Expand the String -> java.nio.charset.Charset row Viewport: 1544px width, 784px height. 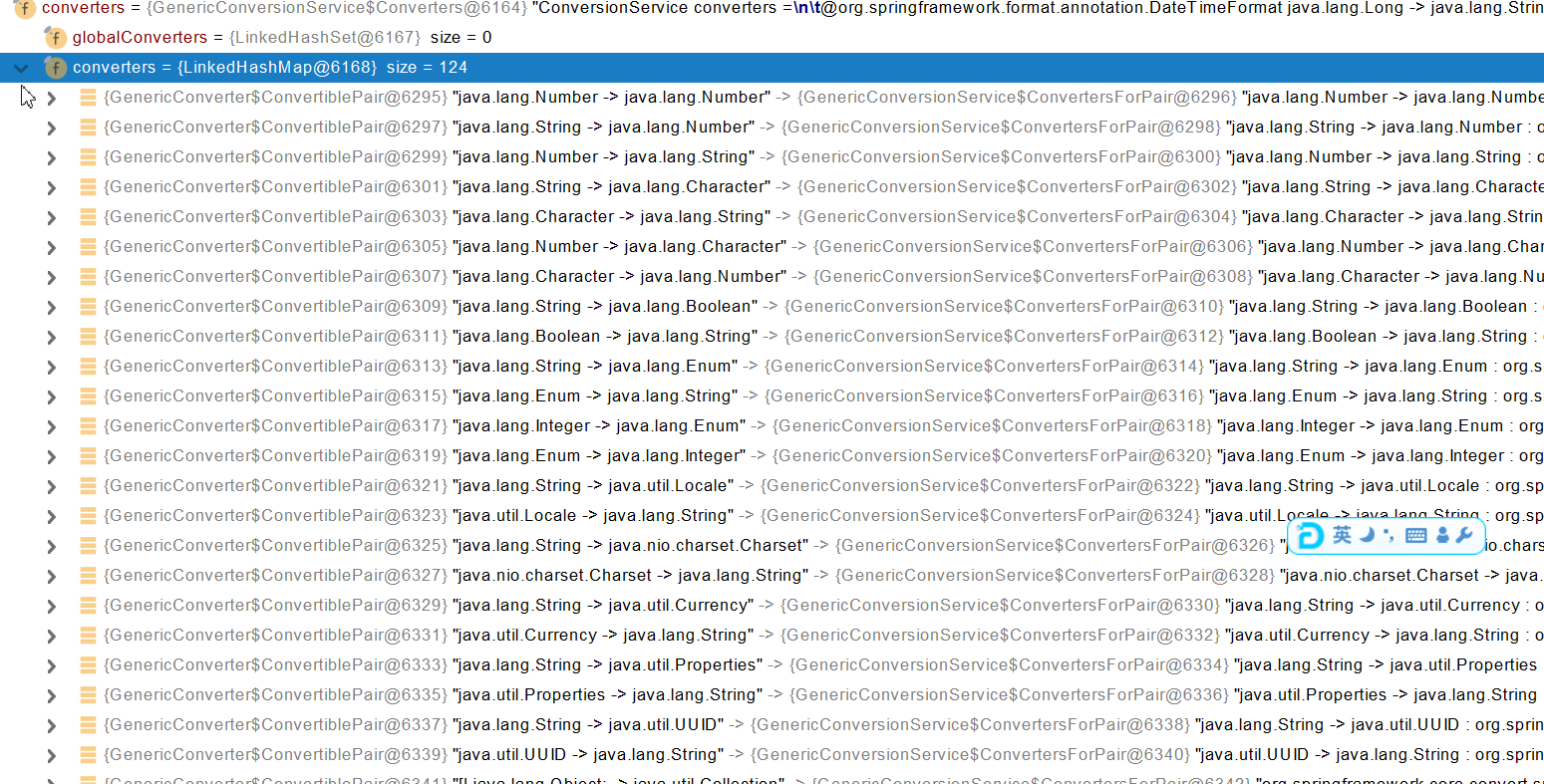(x=50, y=545)
